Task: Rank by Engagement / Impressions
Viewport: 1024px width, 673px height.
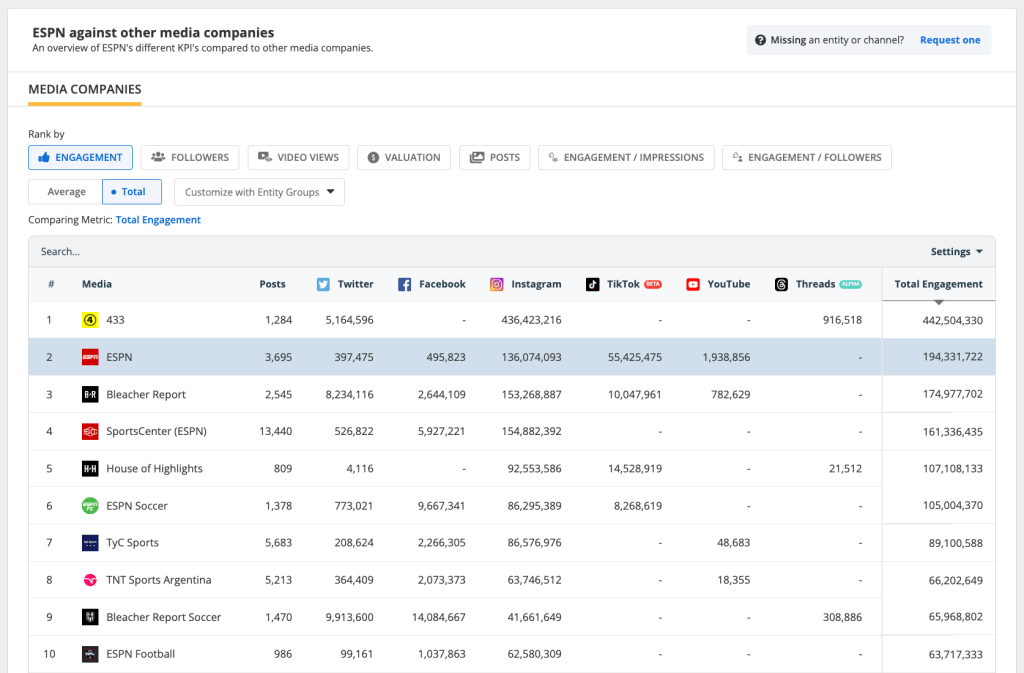Action: [x=626, y=157]
